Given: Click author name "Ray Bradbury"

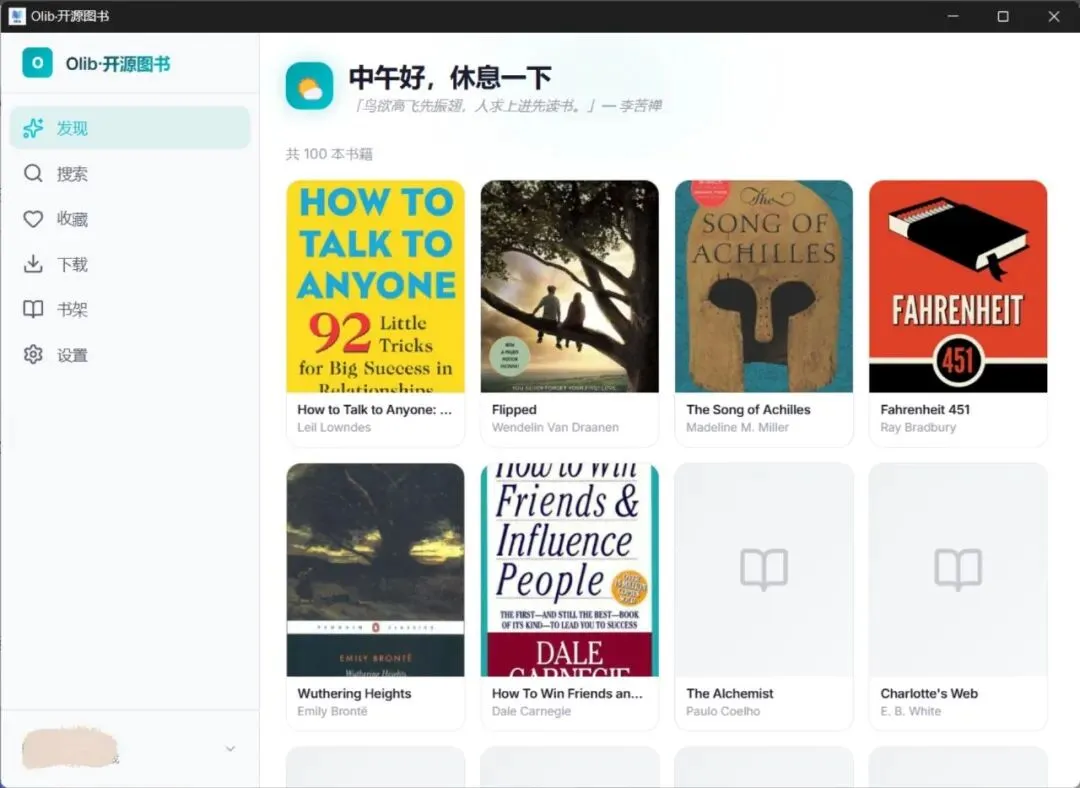Looking at the screenshot, I should click(x=917, y=427).
